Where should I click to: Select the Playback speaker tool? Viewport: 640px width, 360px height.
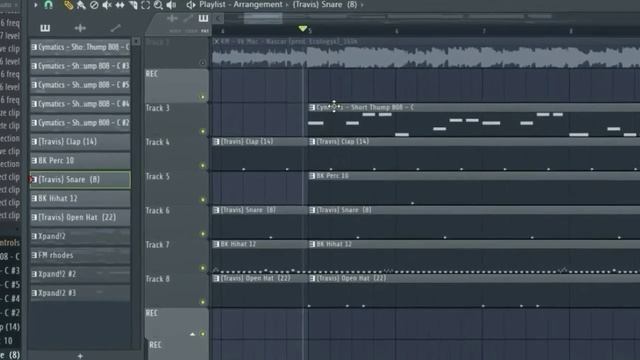[171, 5]
